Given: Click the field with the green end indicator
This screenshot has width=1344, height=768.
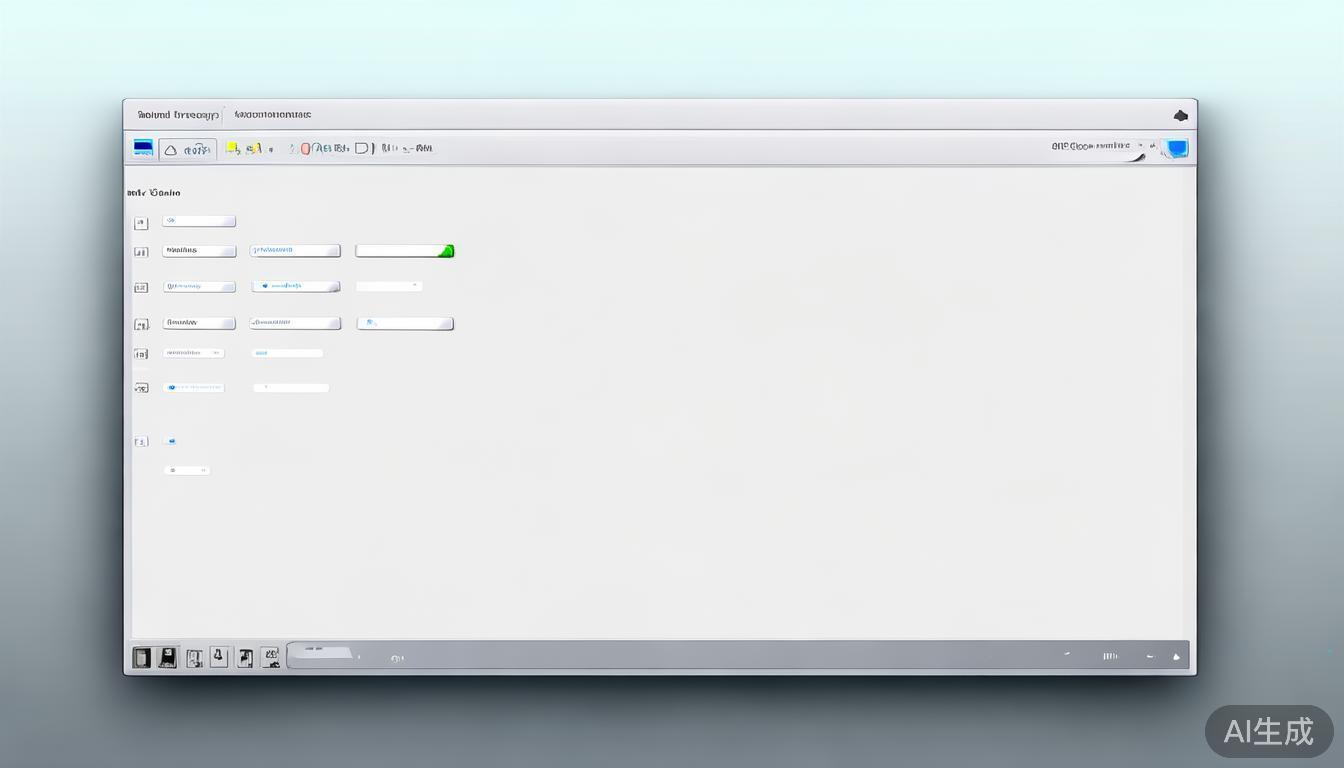Looking at the screenshot, I should 404,251.
